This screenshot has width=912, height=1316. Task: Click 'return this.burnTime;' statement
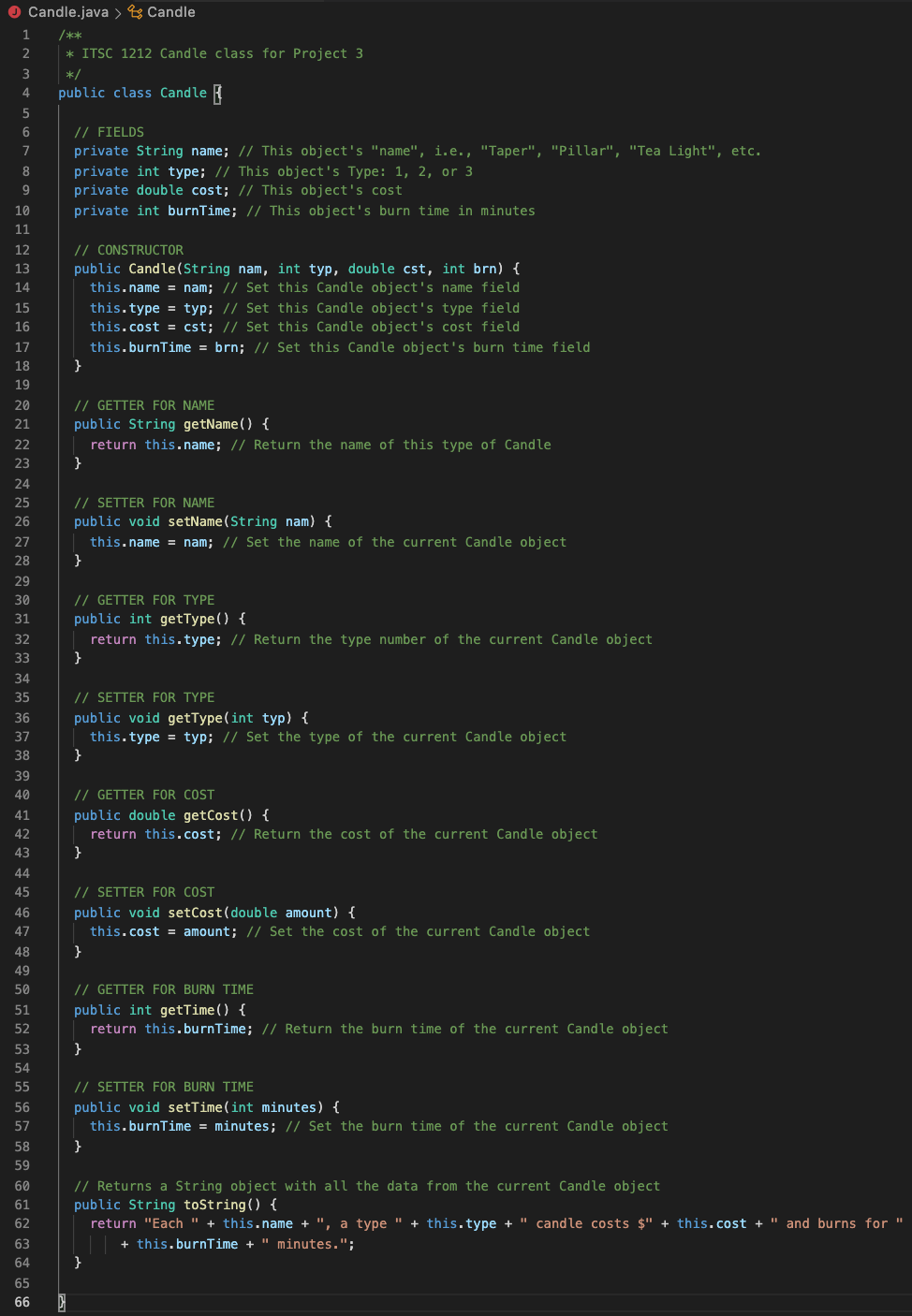click(171, 1029)
